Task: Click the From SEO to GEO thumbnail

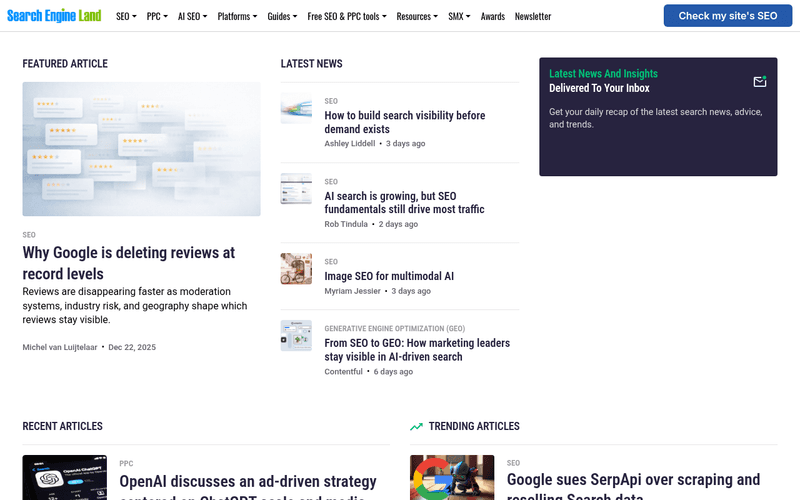Action: [296, 335]
